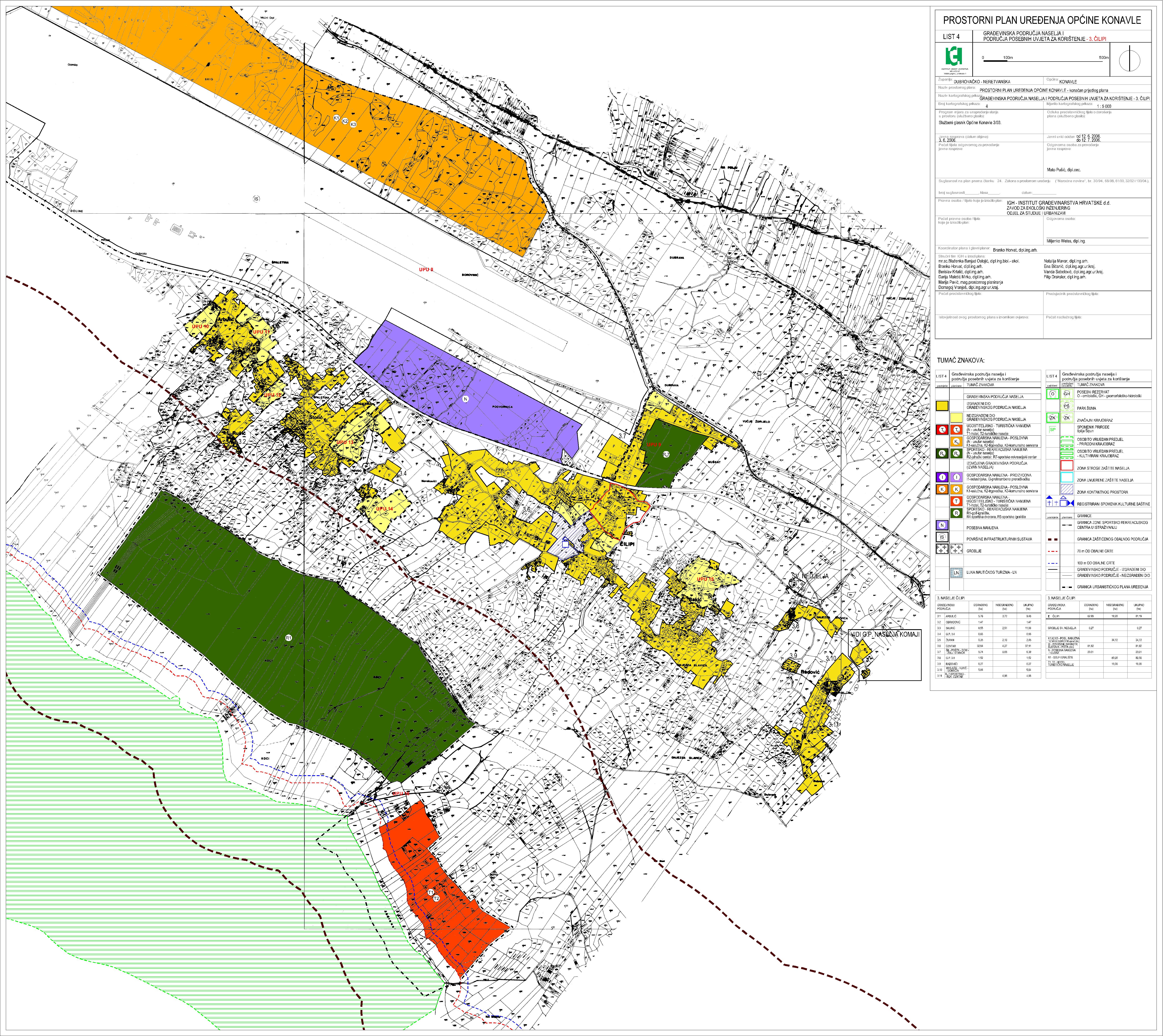Viewport: 1163px width, 1036px height.
Task: Click the 'PARK ŠUMA' legend text
Action: (1087, 408)
